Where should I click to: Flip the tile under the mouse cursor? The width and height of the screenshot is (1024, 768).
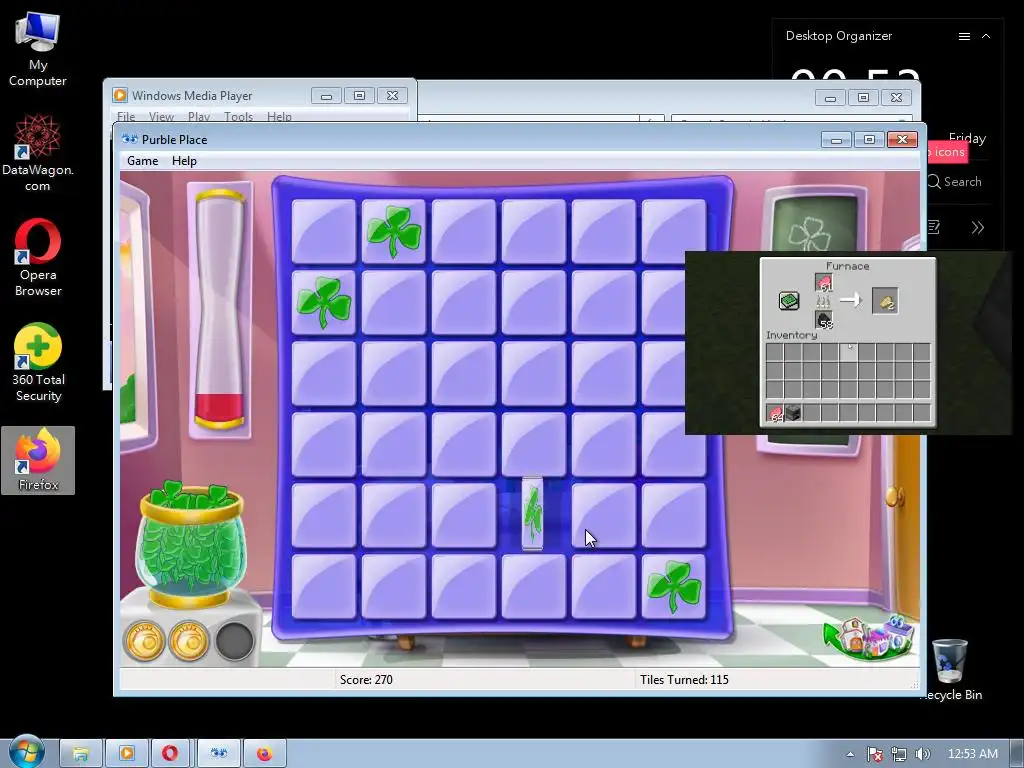click(603, 515)
